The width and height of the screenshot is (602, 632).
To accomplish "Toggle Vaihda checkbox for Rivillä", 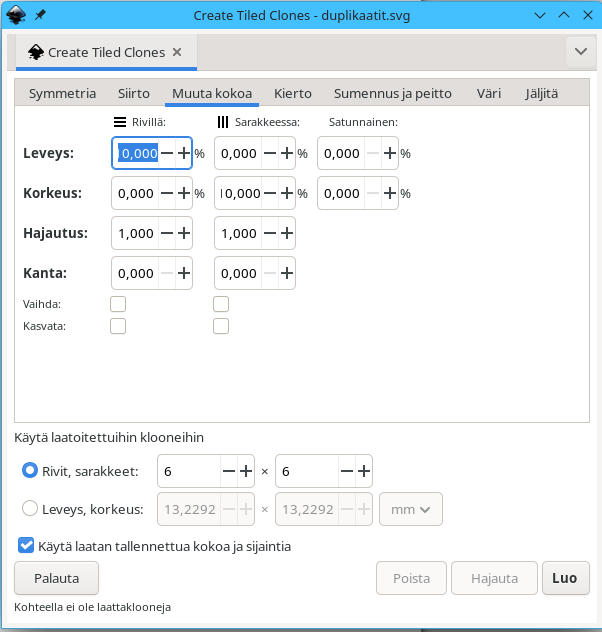I will [x=118, y=304].
